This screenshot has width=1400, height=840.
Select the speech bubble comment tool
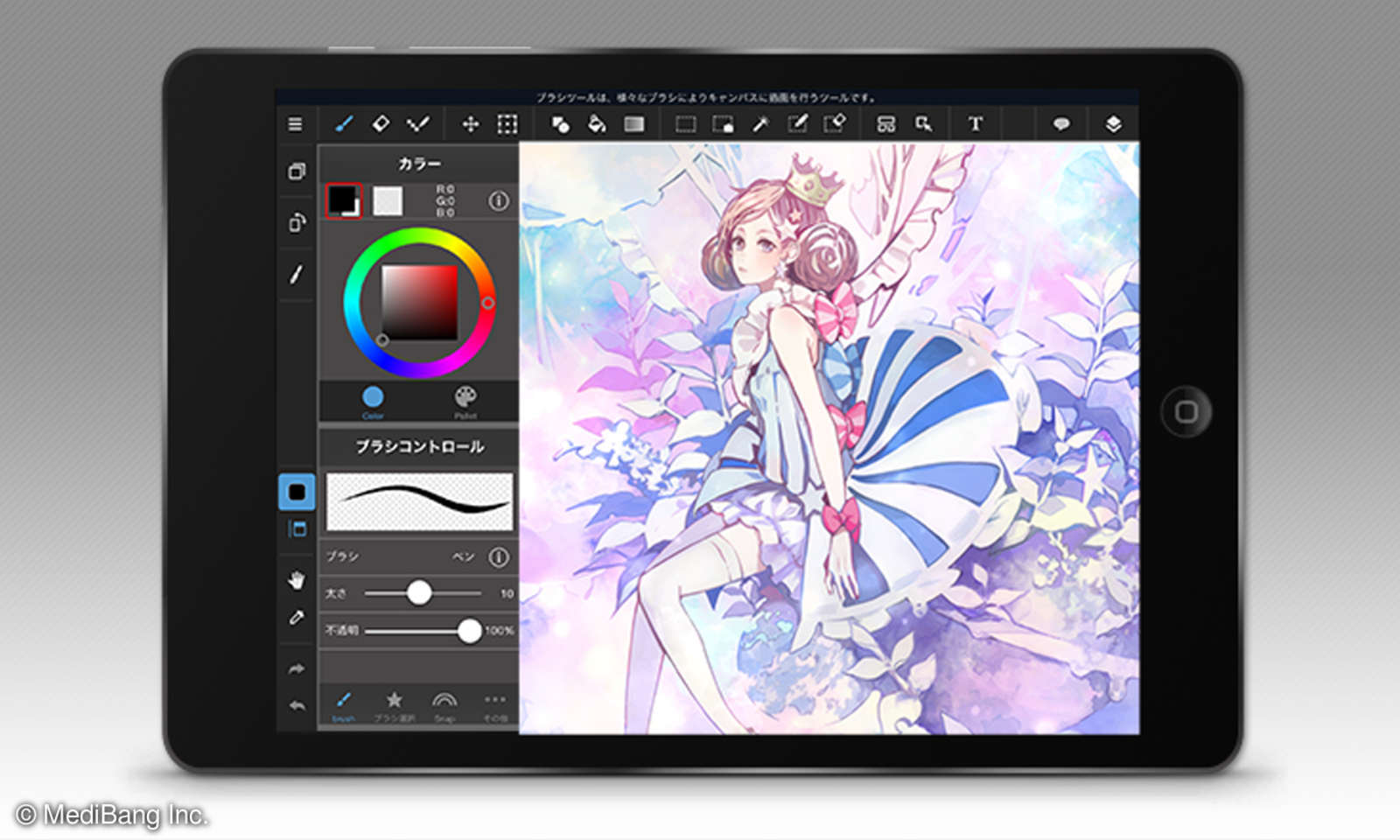1061,124
